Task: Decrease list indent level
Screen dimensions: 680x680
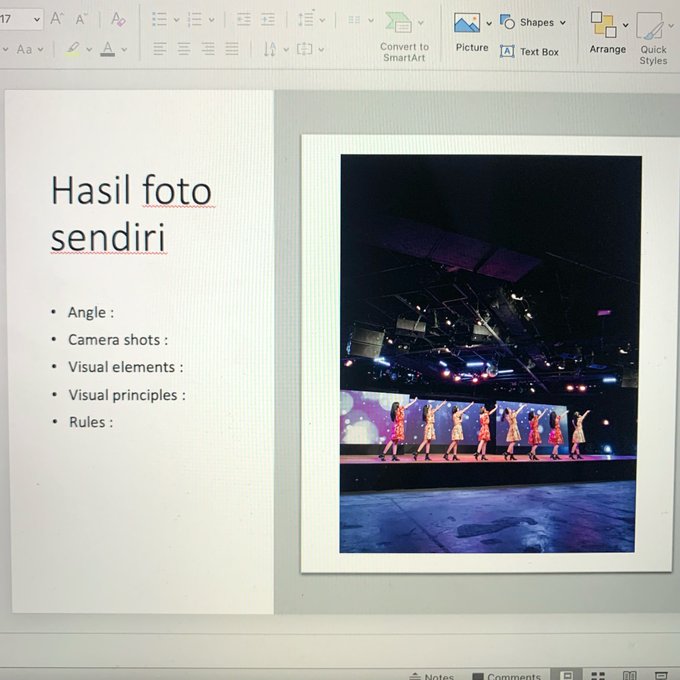Action: click(x=243, y=20)
